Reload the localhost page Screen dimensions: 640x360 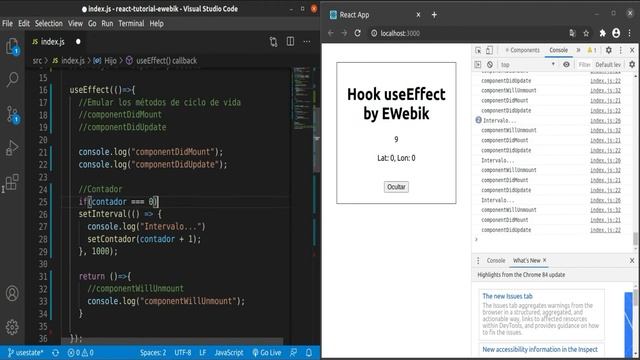coord(358,33)
